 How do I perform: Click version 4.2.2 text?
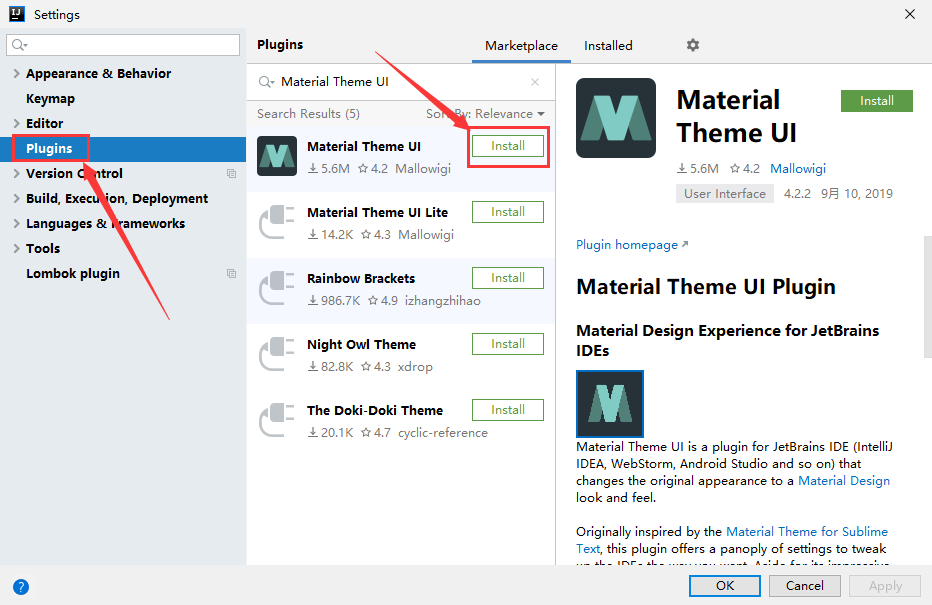(x=797, y=194)
